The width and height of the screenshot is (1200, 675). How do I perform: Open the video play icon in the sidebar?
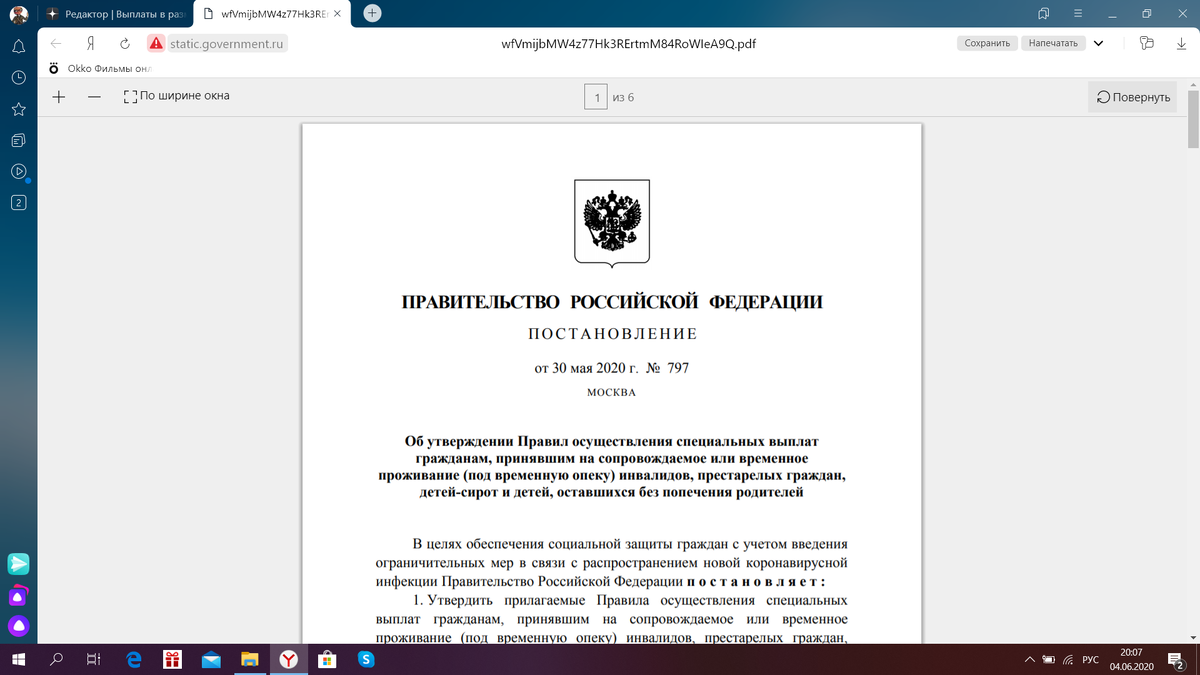pyautogui.click(x=18, y=171)
